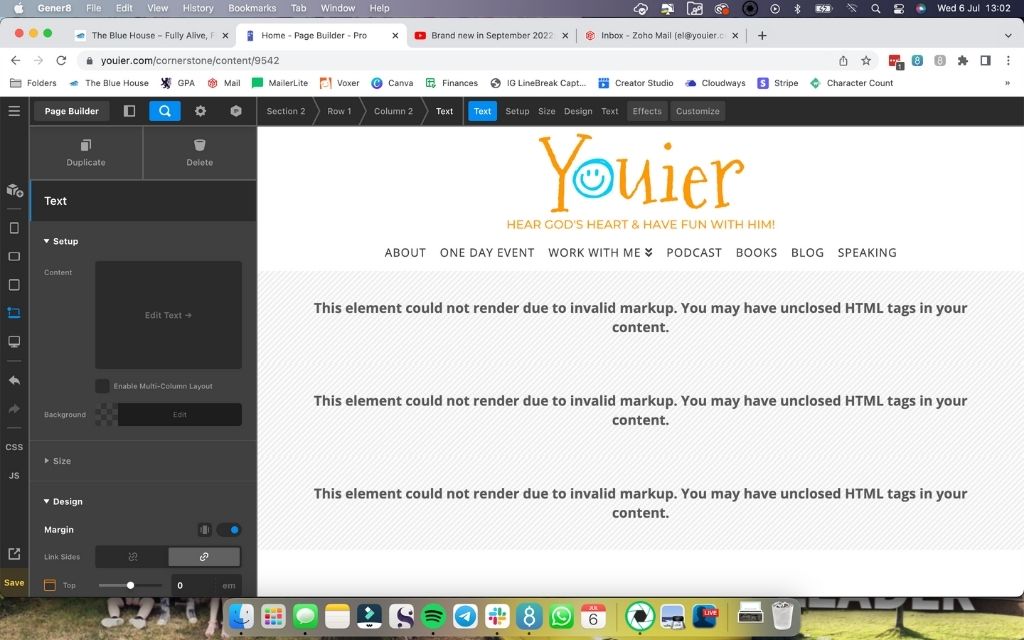Click the inspector magnifier icon

(x=165, y=111)
